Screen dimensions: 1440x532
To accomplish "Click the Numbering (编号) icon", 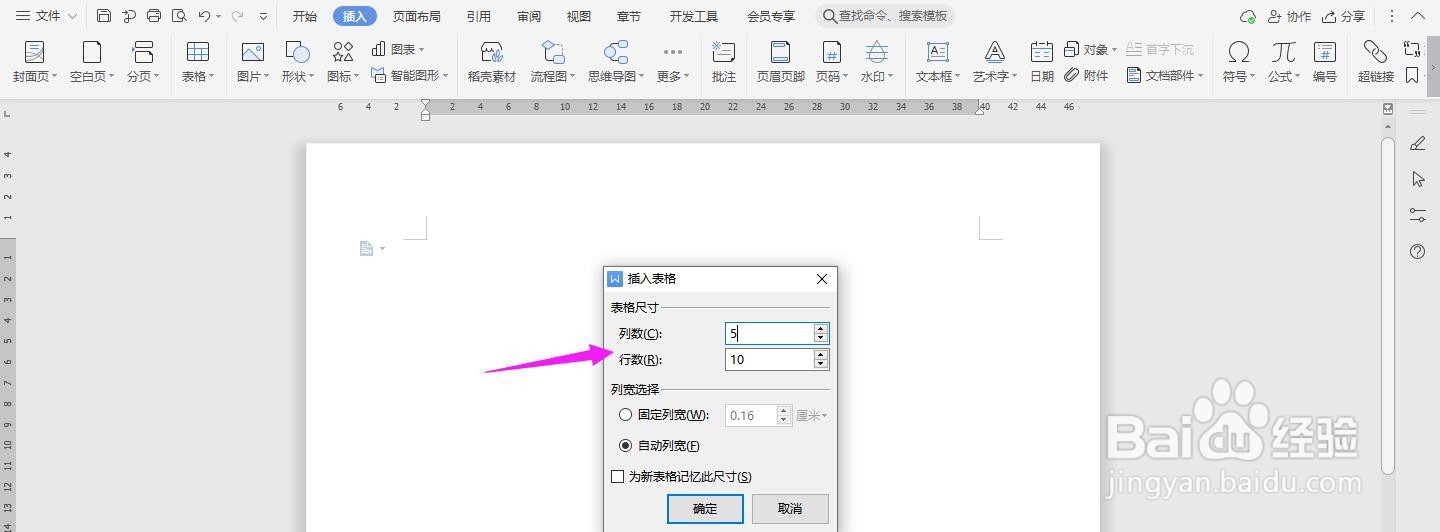I will 1325,52.
